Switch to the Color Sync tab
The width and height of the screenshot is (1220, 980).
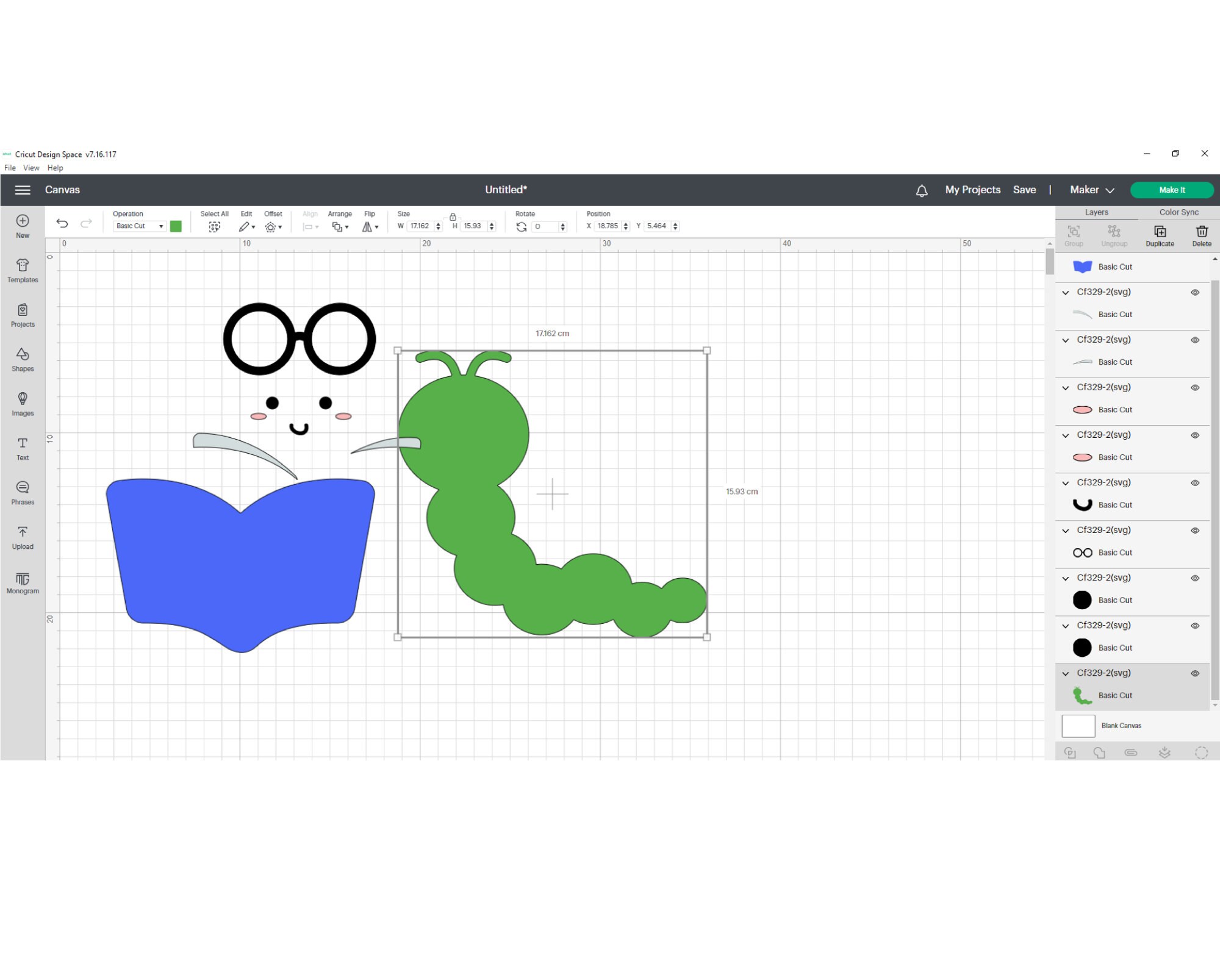(x=1179, y=212)
